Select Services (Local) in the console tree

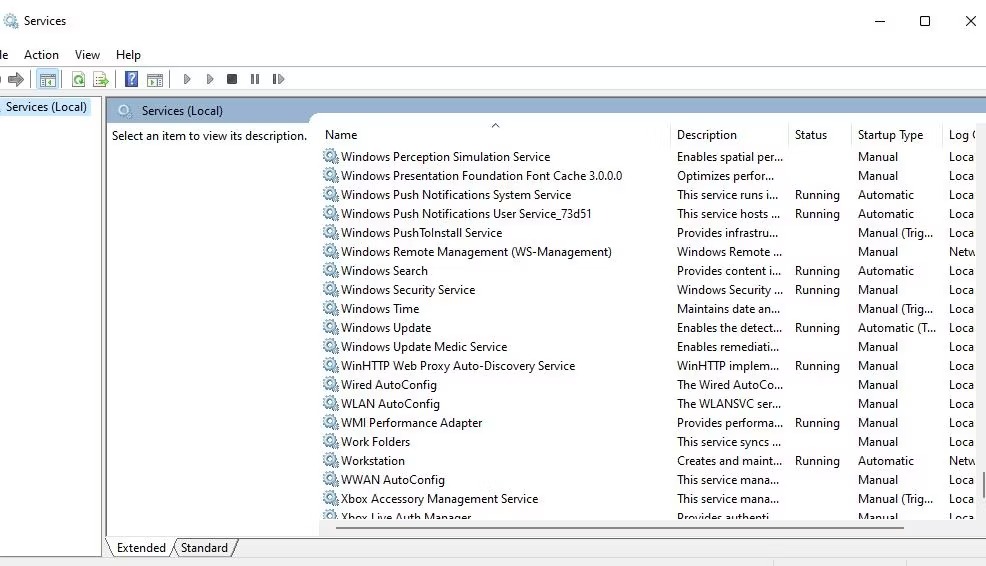pos(47,107)
